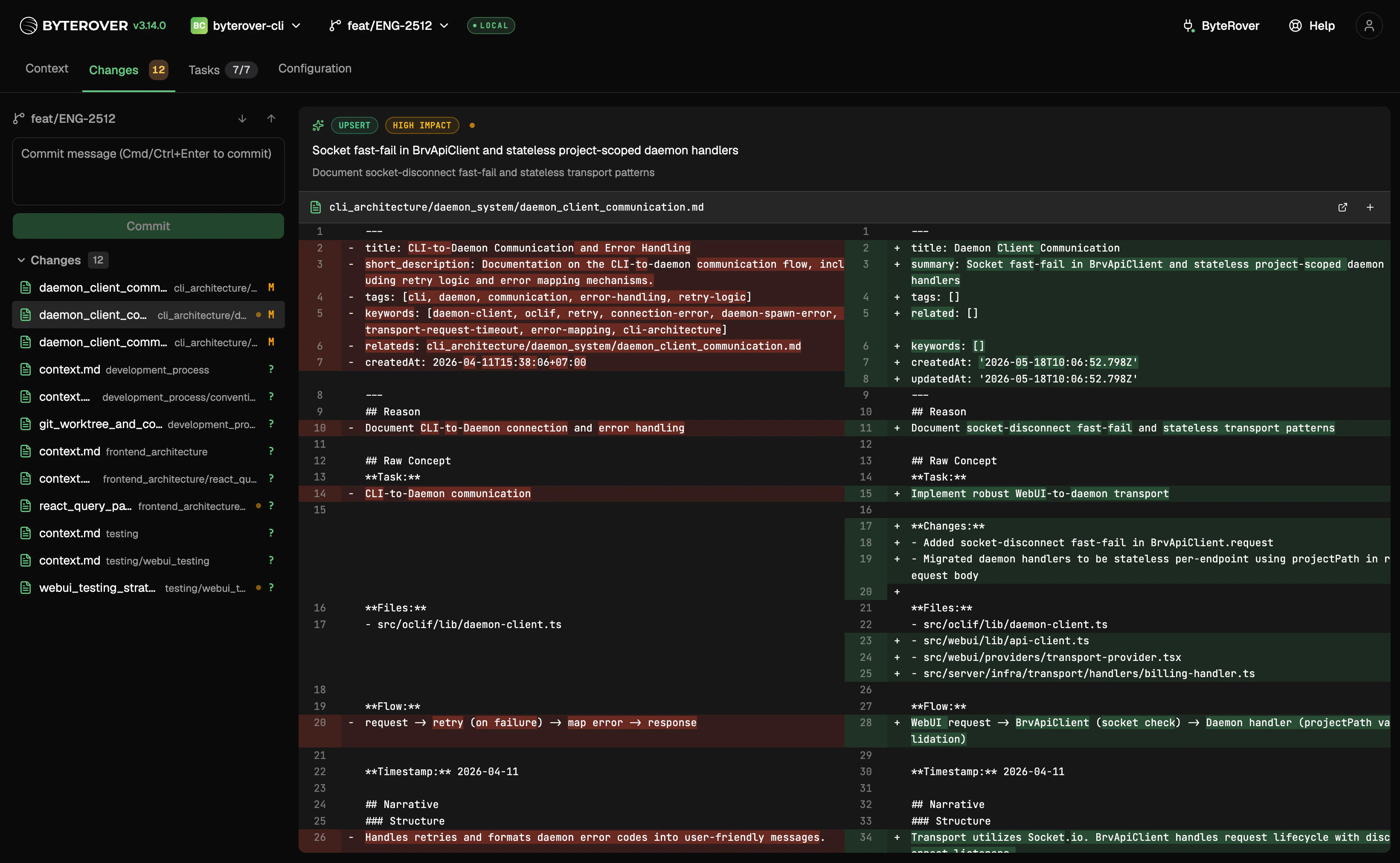The width and height of the screenshot is (1400, 863).
Task: Click the version label v3.14.0
Action: click(150, 26)
